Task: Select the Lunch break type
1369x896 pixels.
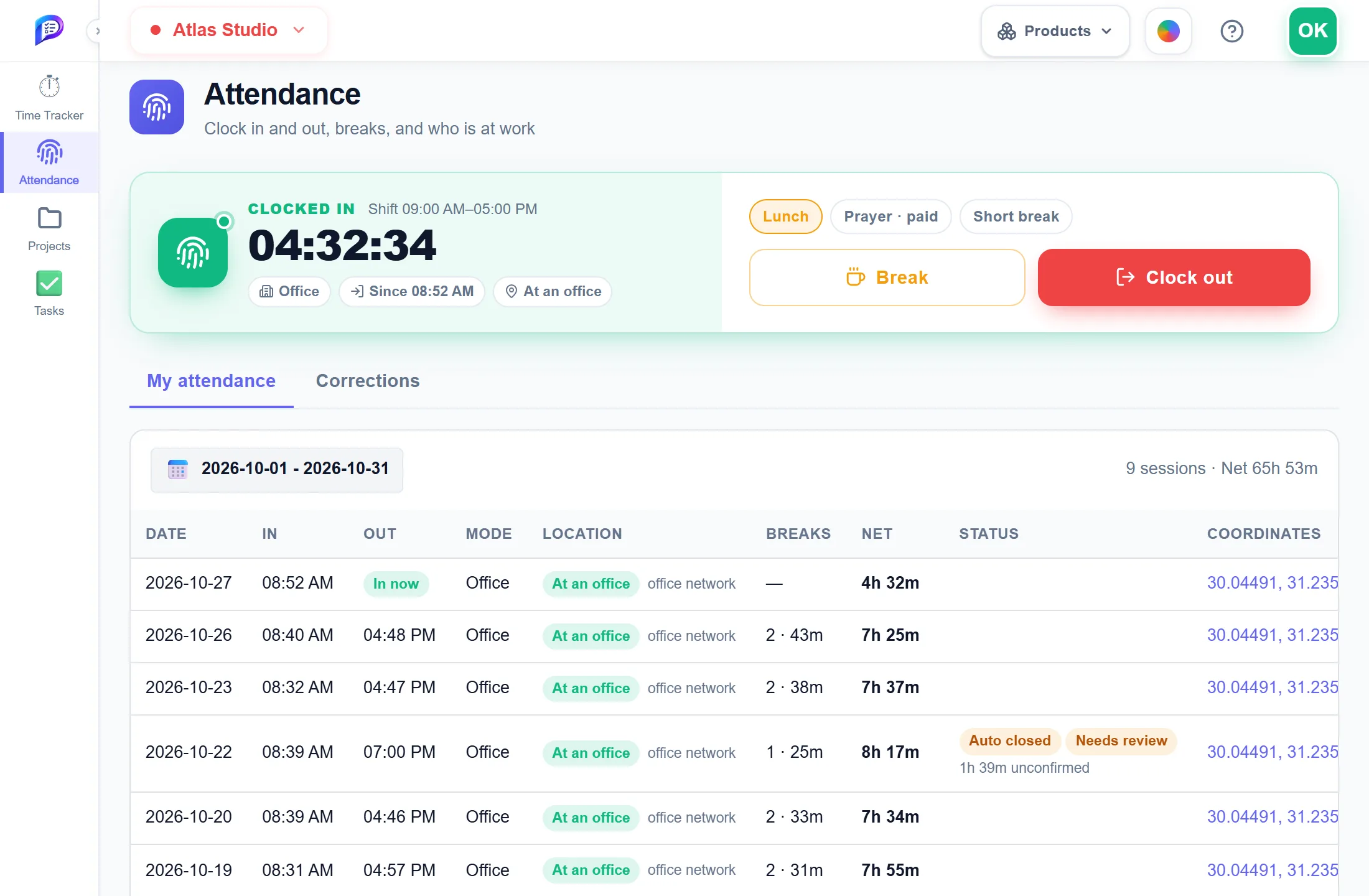Action: [785, 217]
